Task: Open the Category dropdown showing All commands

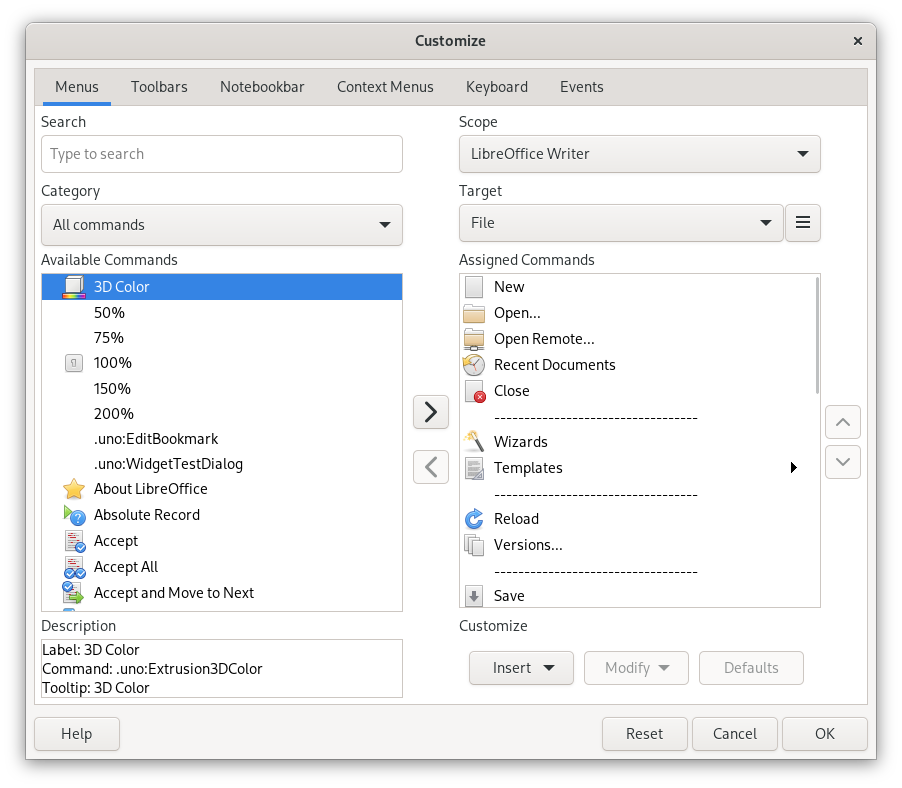Action: pos(221,225)
